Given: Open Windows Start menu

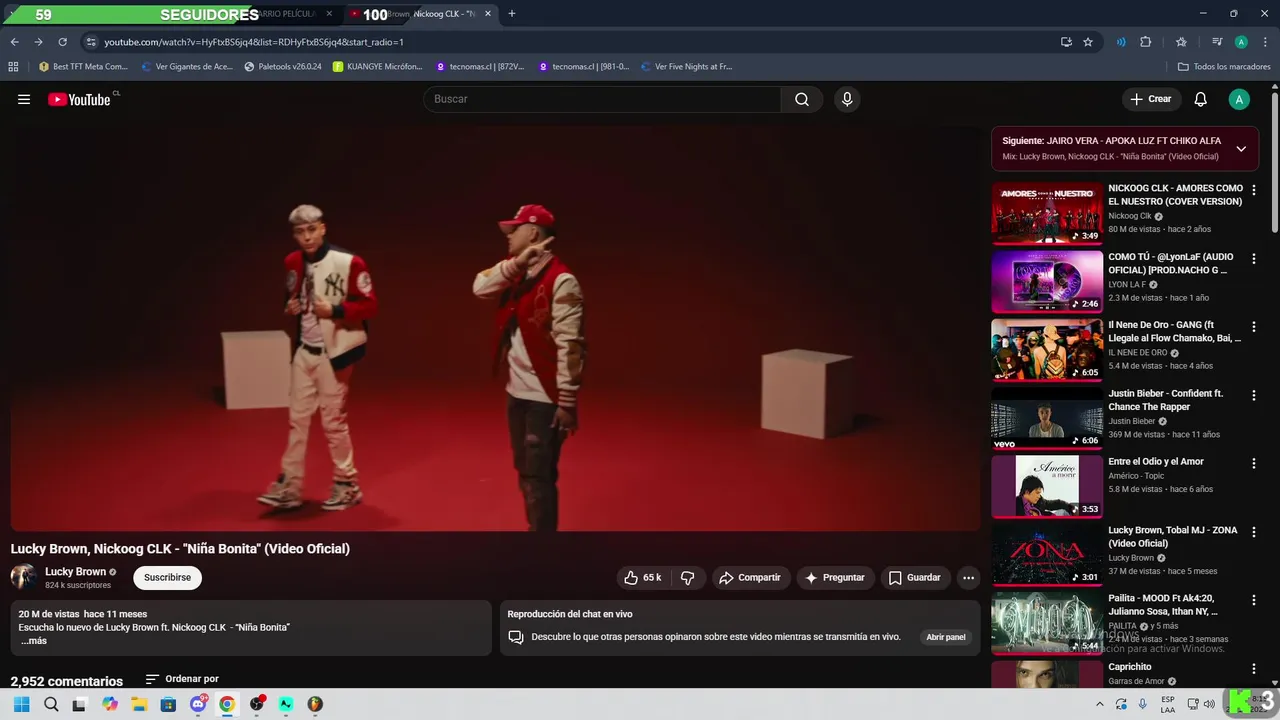Looking at the screenshot, I should [21, 704].
